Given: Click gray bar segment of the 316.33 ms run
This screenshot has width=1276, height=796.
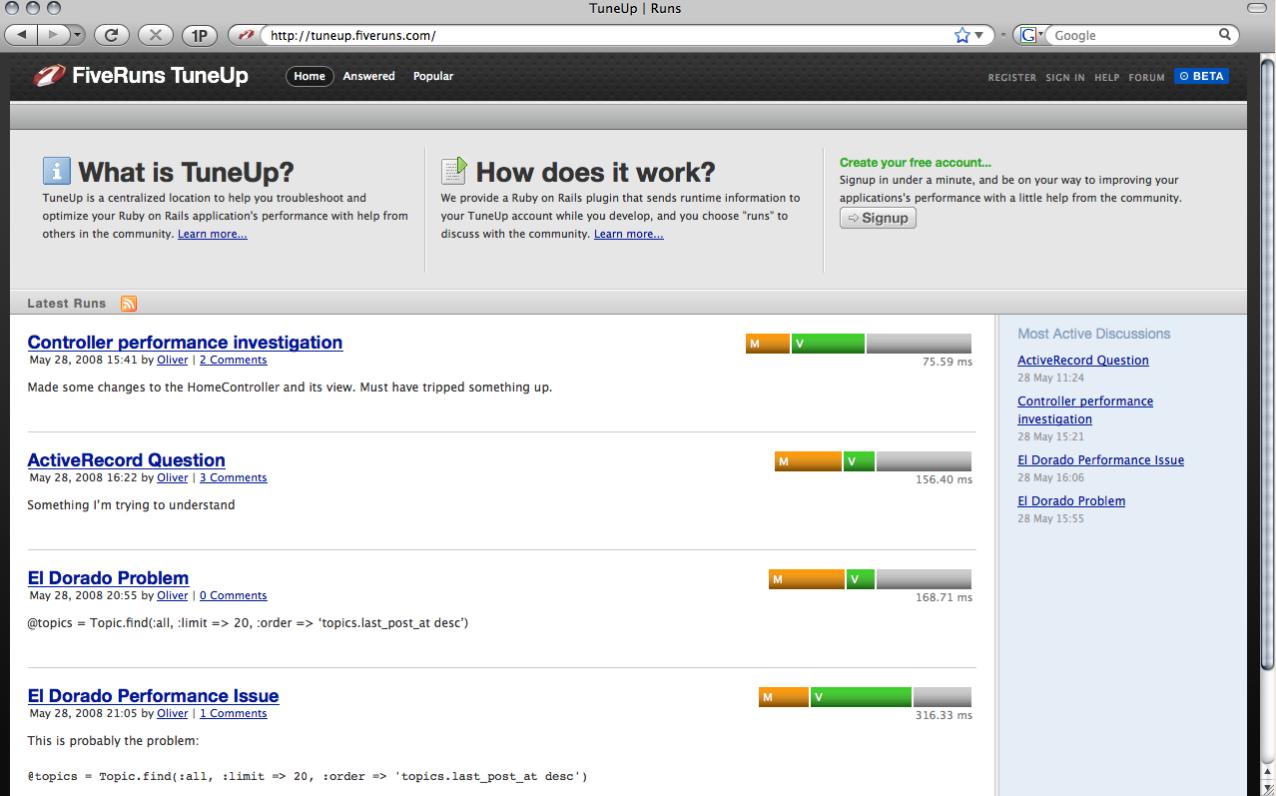Looking at the screenshot, I should [x=943, y=698].
